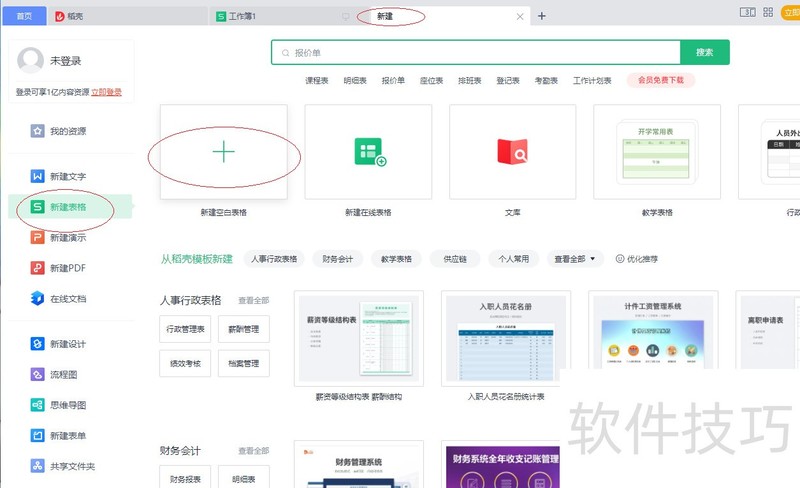Screen dimensions: 800x488
Task: Expand the 查看全部 dropdown filter
Action: pyautogui.click(x=578, y=259)
